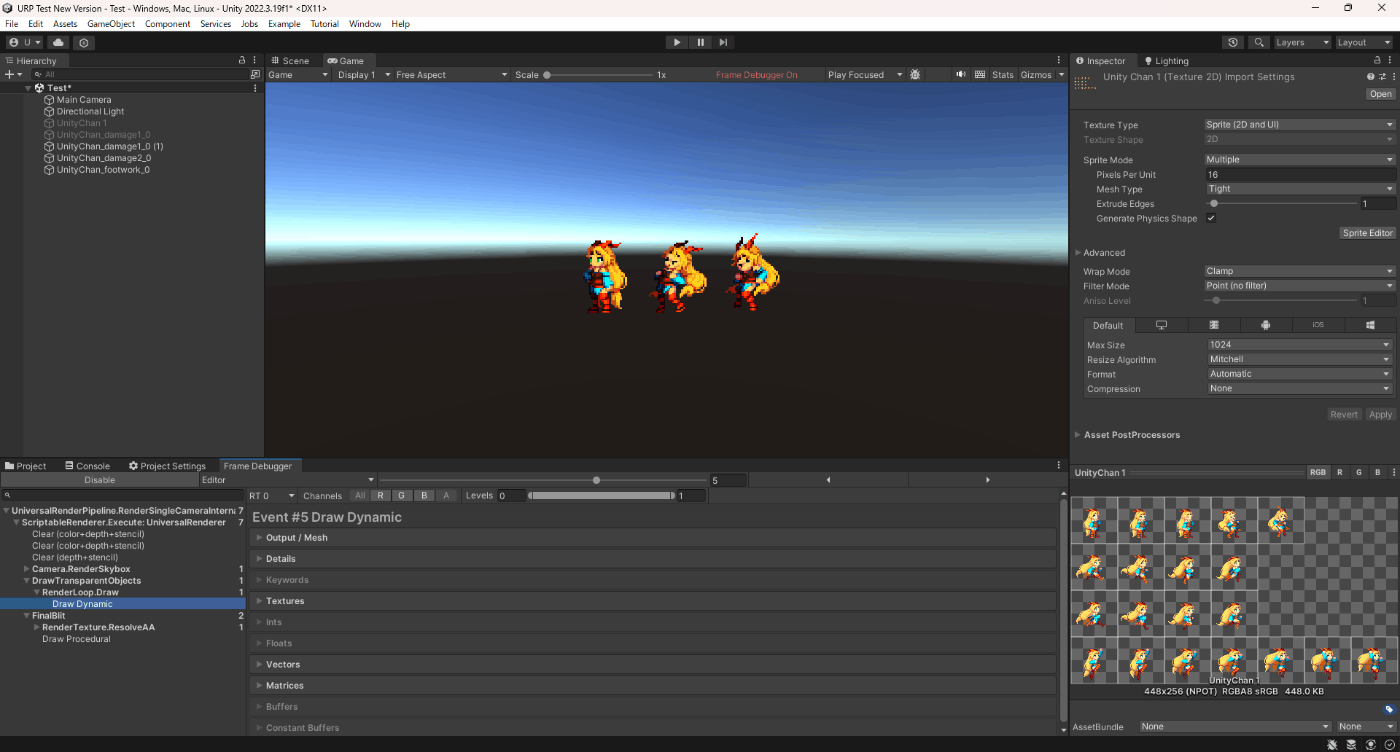
Task: Select the iOS platform tab
Action: pyautogui.click(x=1317, y=325)
